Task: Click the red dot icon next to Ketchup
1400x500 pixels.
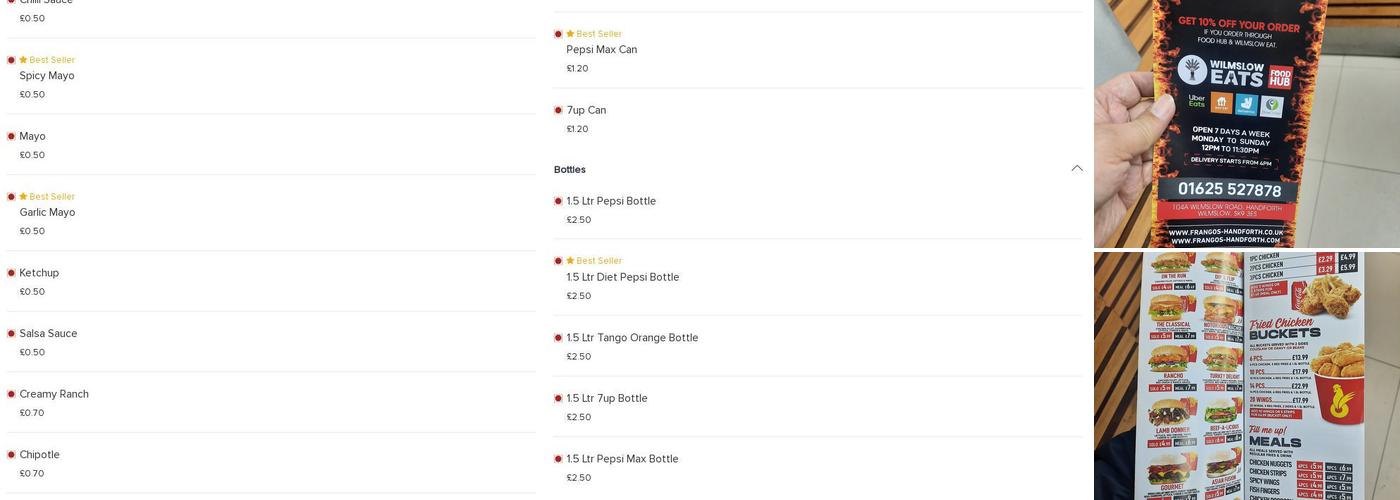Action: pyautogui.click(x=11, y=273)
